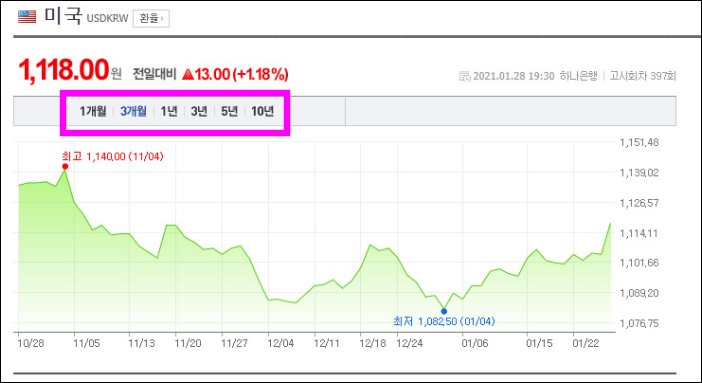The height and width of the screenshot is (383, 702).
Task: Click the 12/04 x-axis date
Action: [x=281, y=343]
